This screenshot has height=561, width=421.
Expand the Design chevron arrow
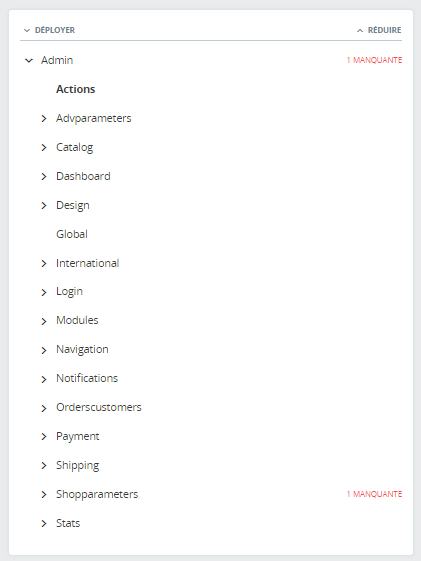pos(44,205)
